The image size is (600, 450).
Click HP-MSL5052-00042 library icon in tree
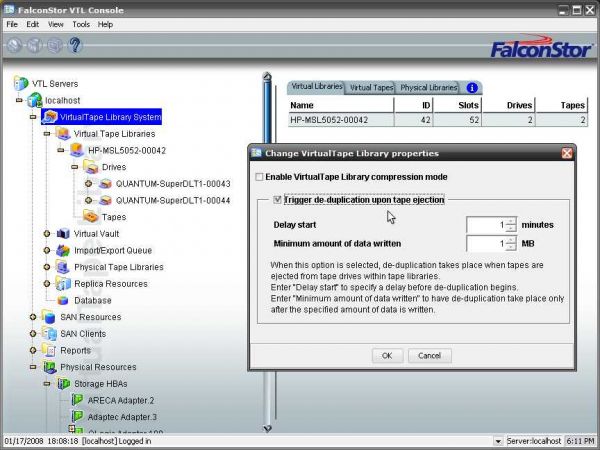[77, 150]
